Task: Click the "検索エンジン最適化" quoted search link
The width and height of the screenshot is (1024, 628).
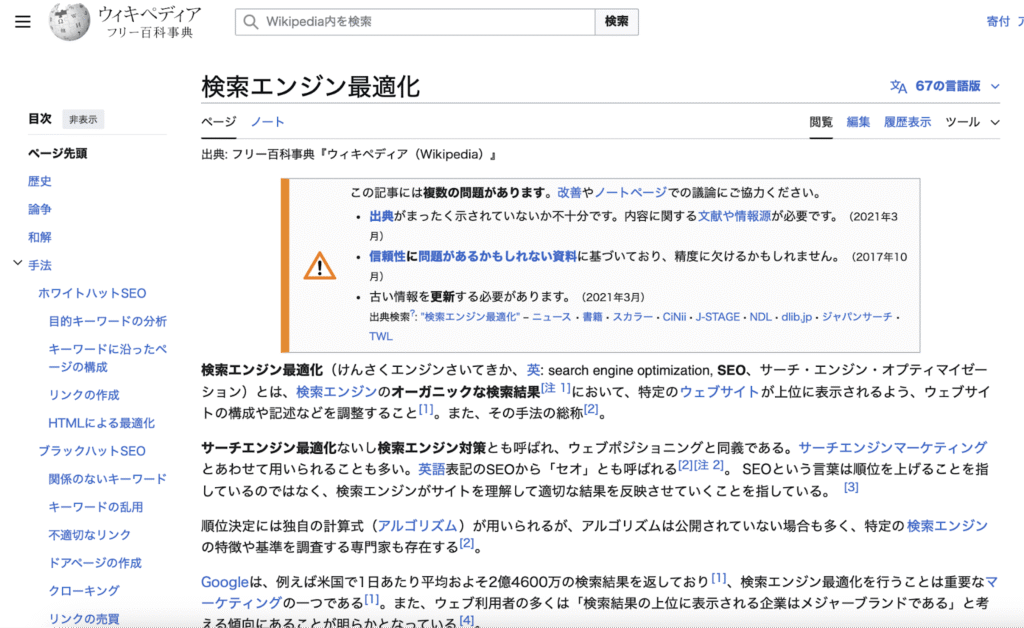Action: pos(470,317)
